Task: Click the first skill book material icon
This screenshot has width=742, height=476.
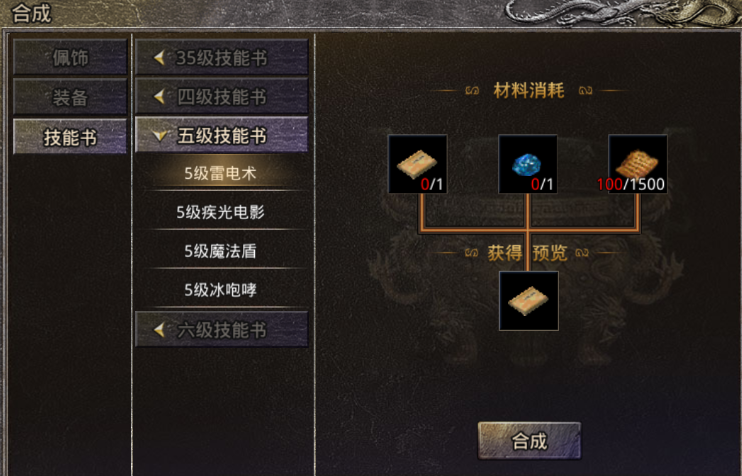Action: pyautogui.click(x=418, y=164)
